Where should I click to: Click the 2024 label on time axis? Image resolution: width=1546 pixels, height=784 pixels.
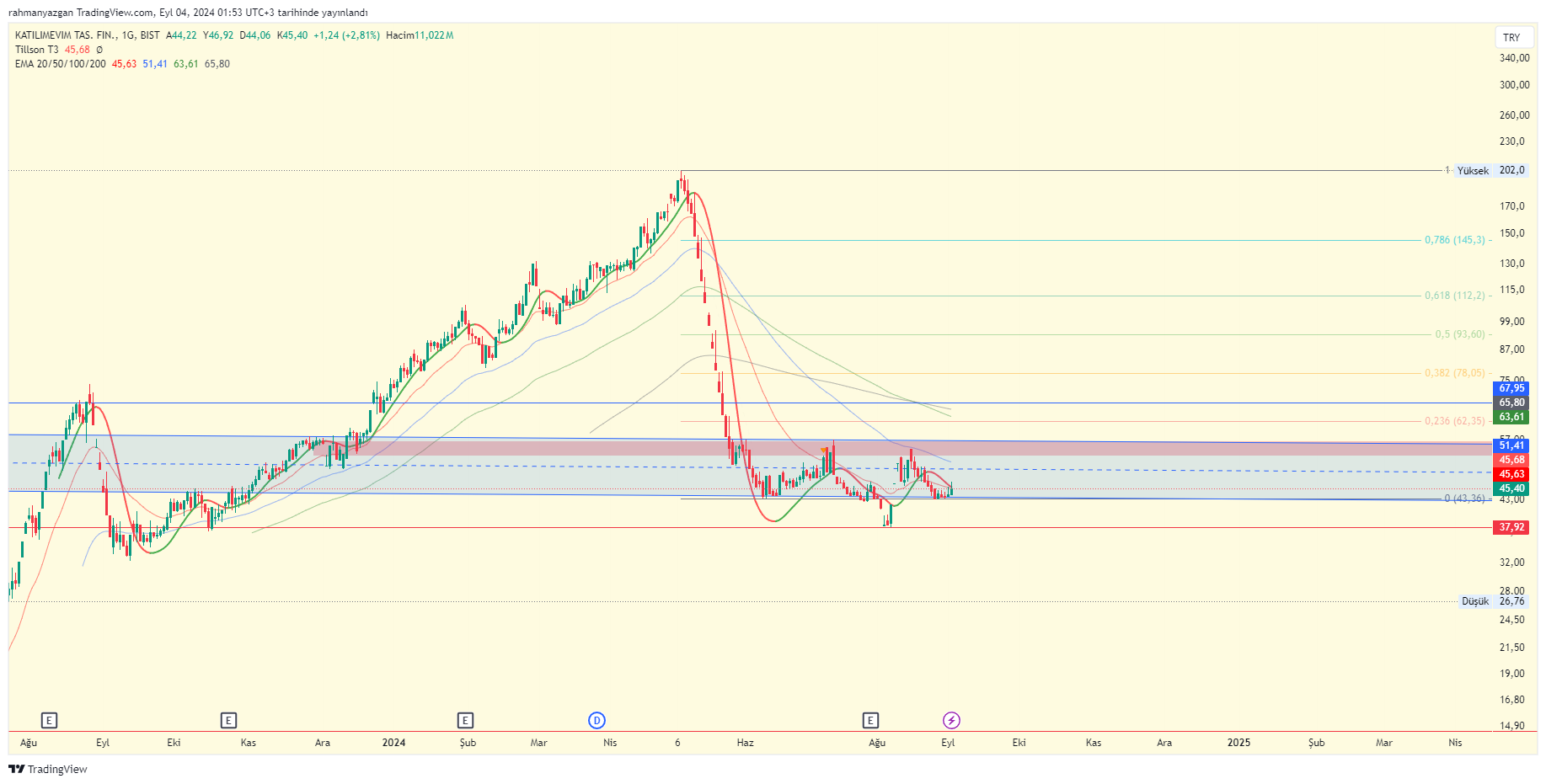pyautogui.click(x=393, y=743)
